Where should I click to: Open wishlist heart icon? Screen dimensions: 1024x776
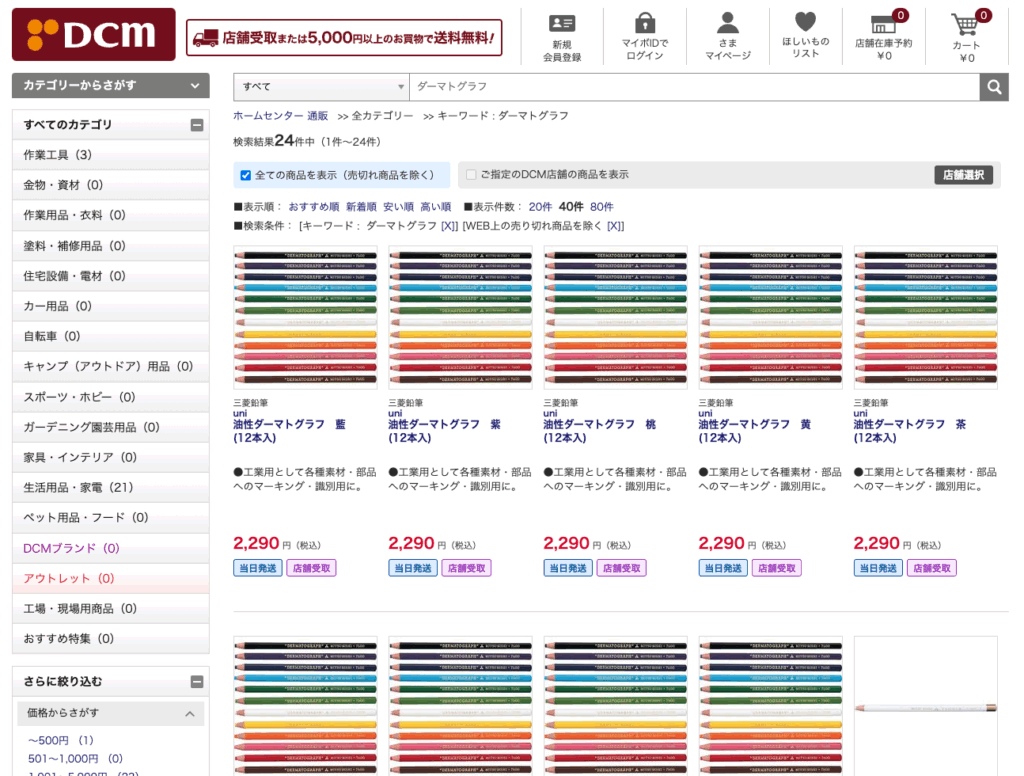pyautogui.click(x=805, y=22)
